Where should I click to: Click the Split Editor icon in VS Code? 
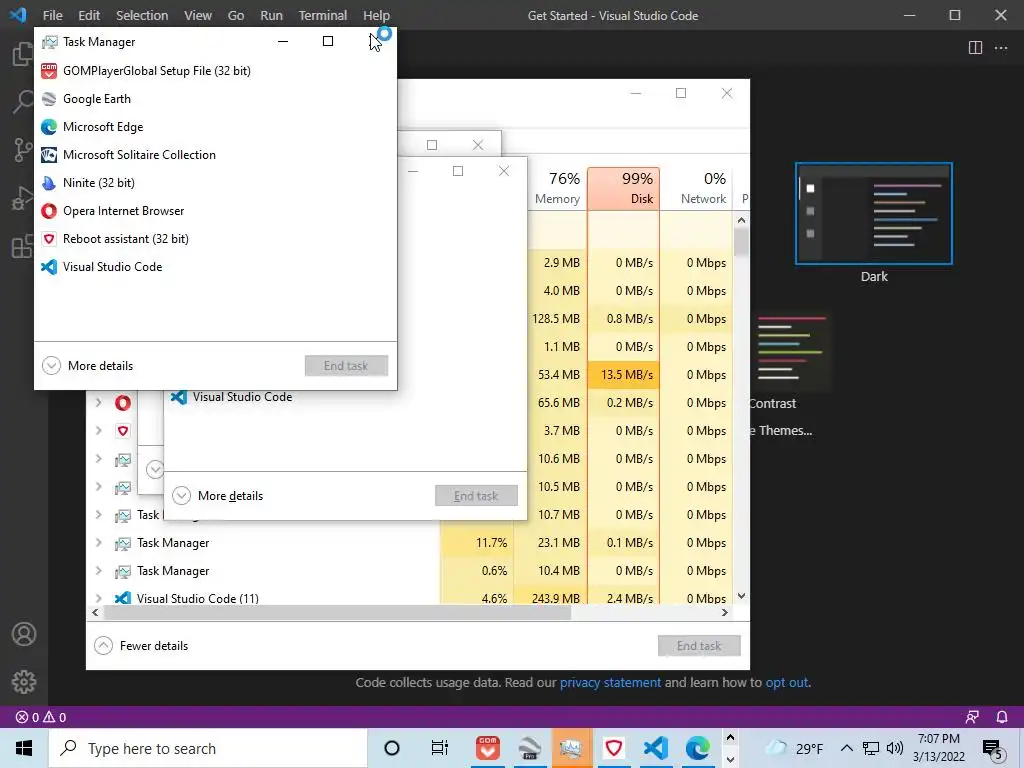pos(975,48)
